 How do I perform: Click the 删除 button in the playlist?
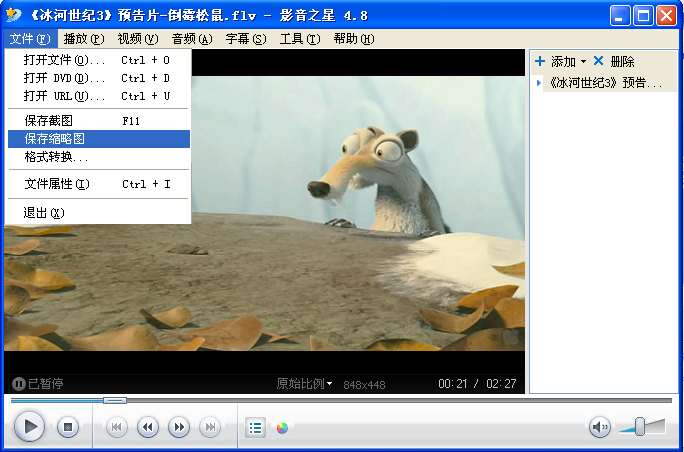[613, 62]
